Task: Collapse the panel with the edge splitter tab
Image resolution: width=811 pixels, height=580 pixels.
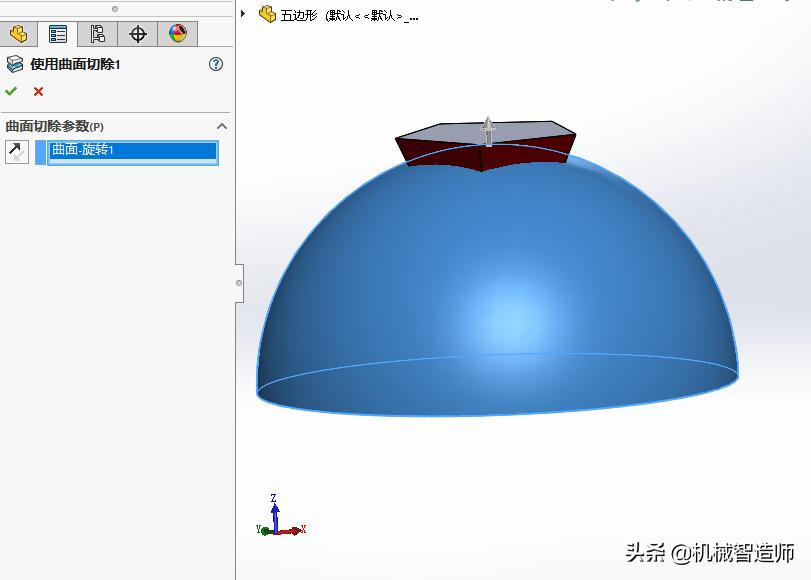Action: [239, 284]
